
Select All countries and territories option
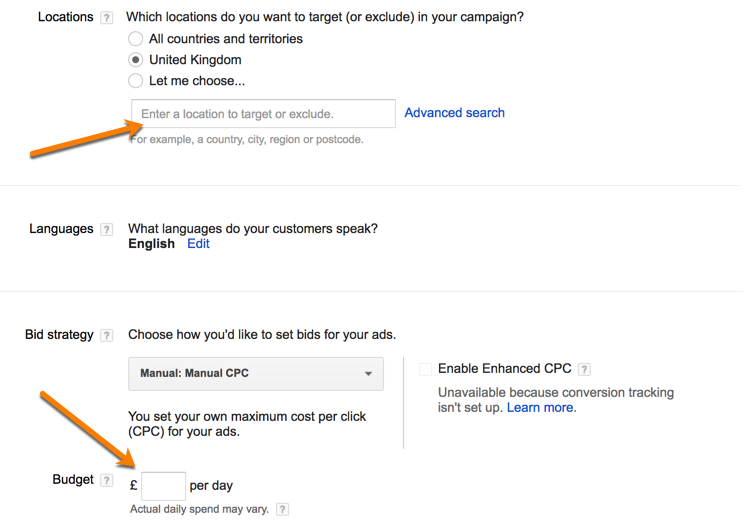136,39
